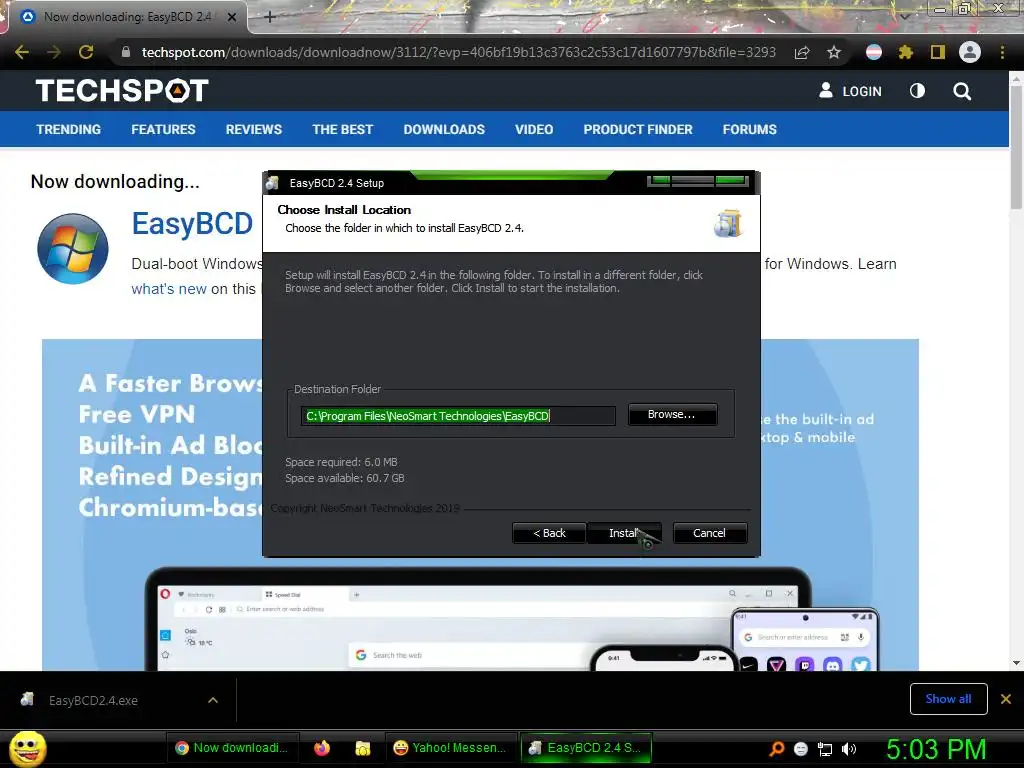This screenshot has height=768, width=1024.
Task: Open the smiley Start button
Action: (x=28, y=748)
